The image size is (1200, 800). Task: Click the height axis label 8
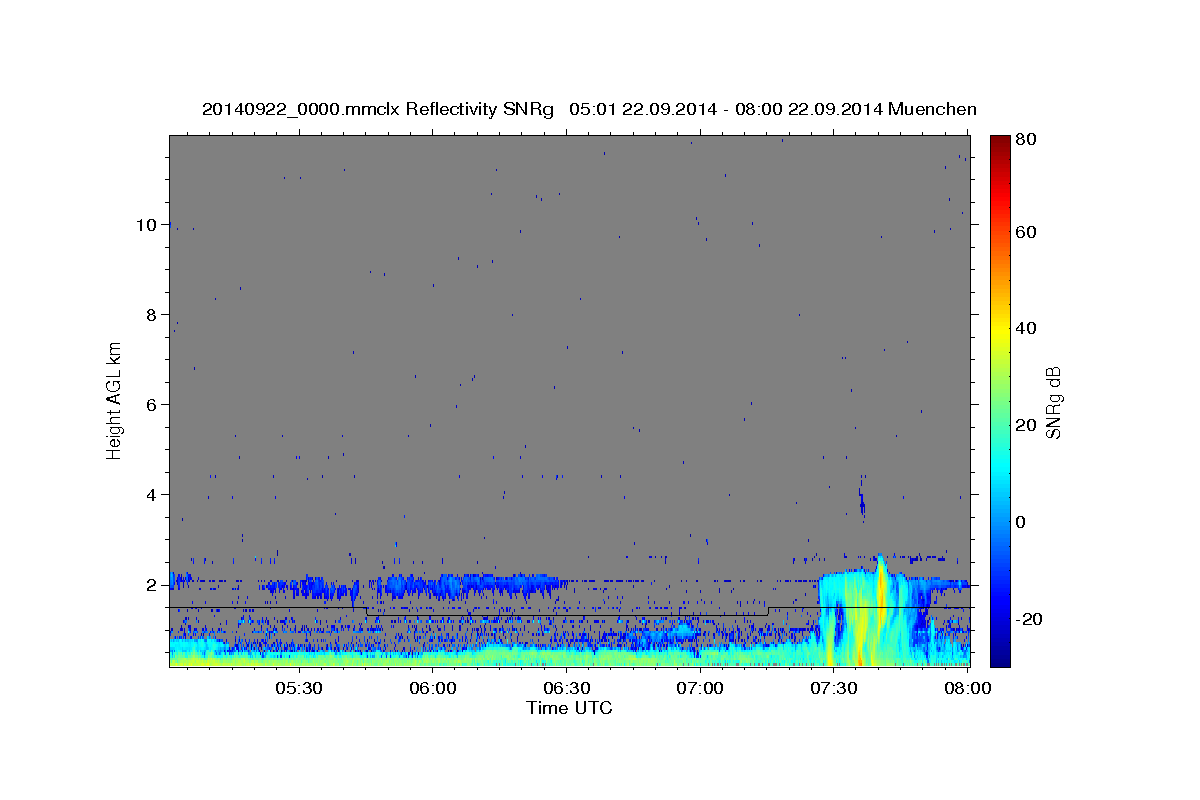click(x=152, y=315)
